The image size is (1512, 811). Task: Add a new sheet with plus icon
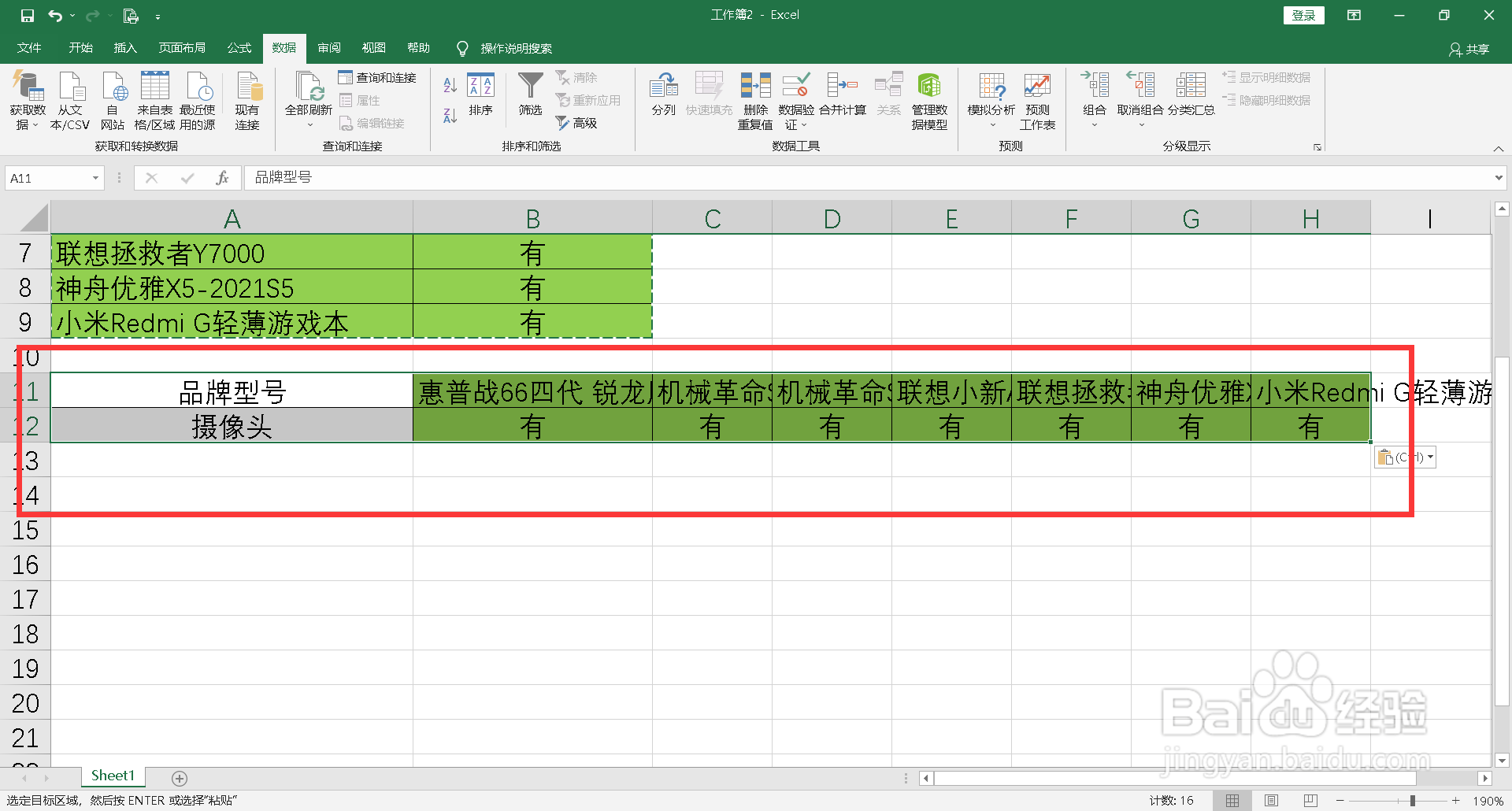[180, 779]
